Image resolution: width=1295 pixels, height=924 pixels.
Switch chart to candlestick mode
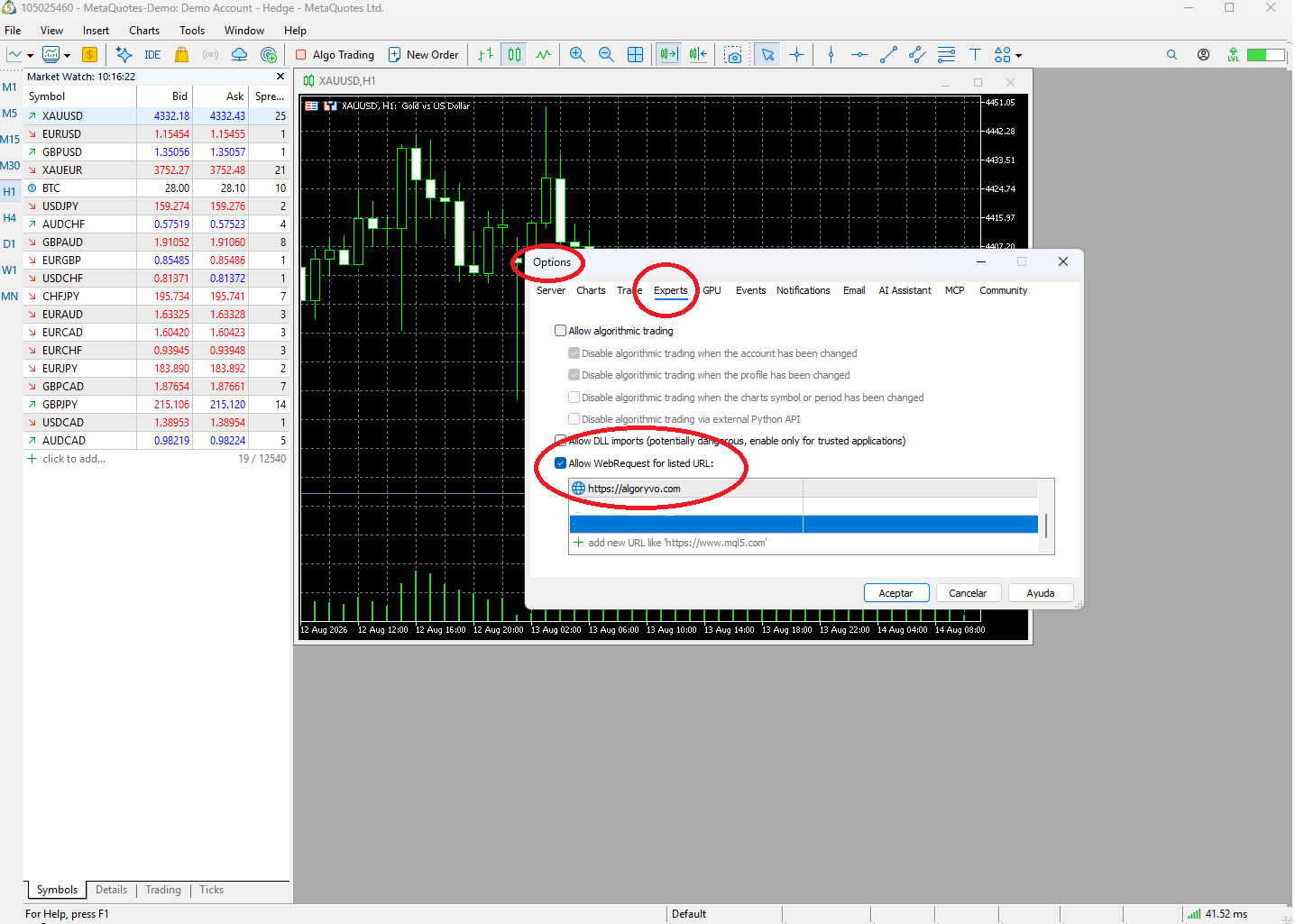pyautogui.click(x=514, y=55)
